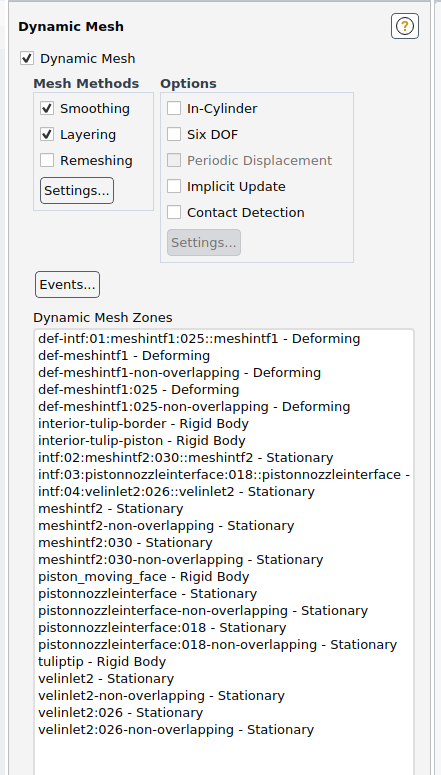Screen dimensions: 441x775
Task: Select def-meshintf1:025-non-overlapping Deforming zone
Action: pos(194,407)
